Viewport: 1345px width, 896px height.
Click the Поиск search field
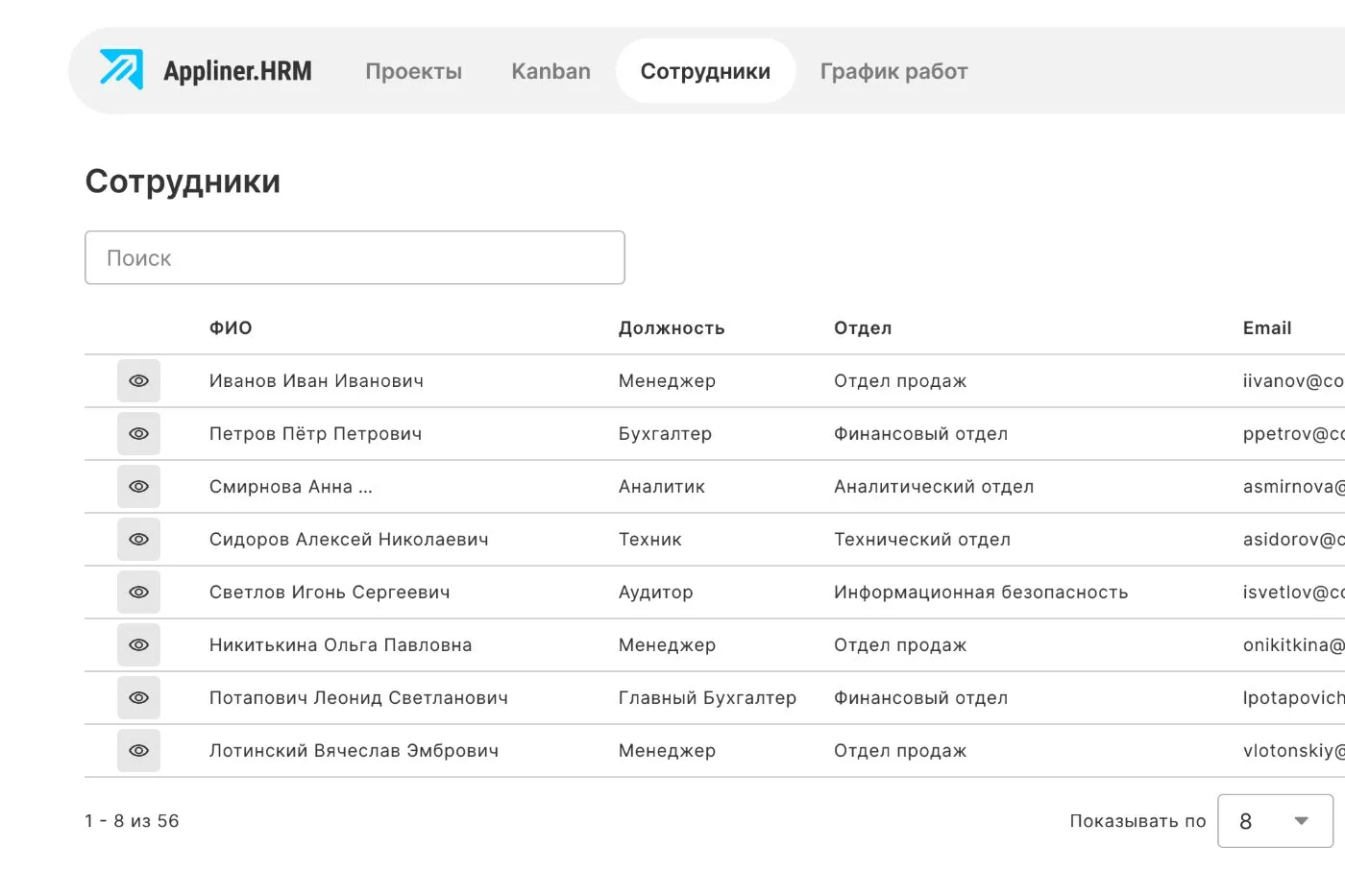pyautogui.click(x=355, y=257)
